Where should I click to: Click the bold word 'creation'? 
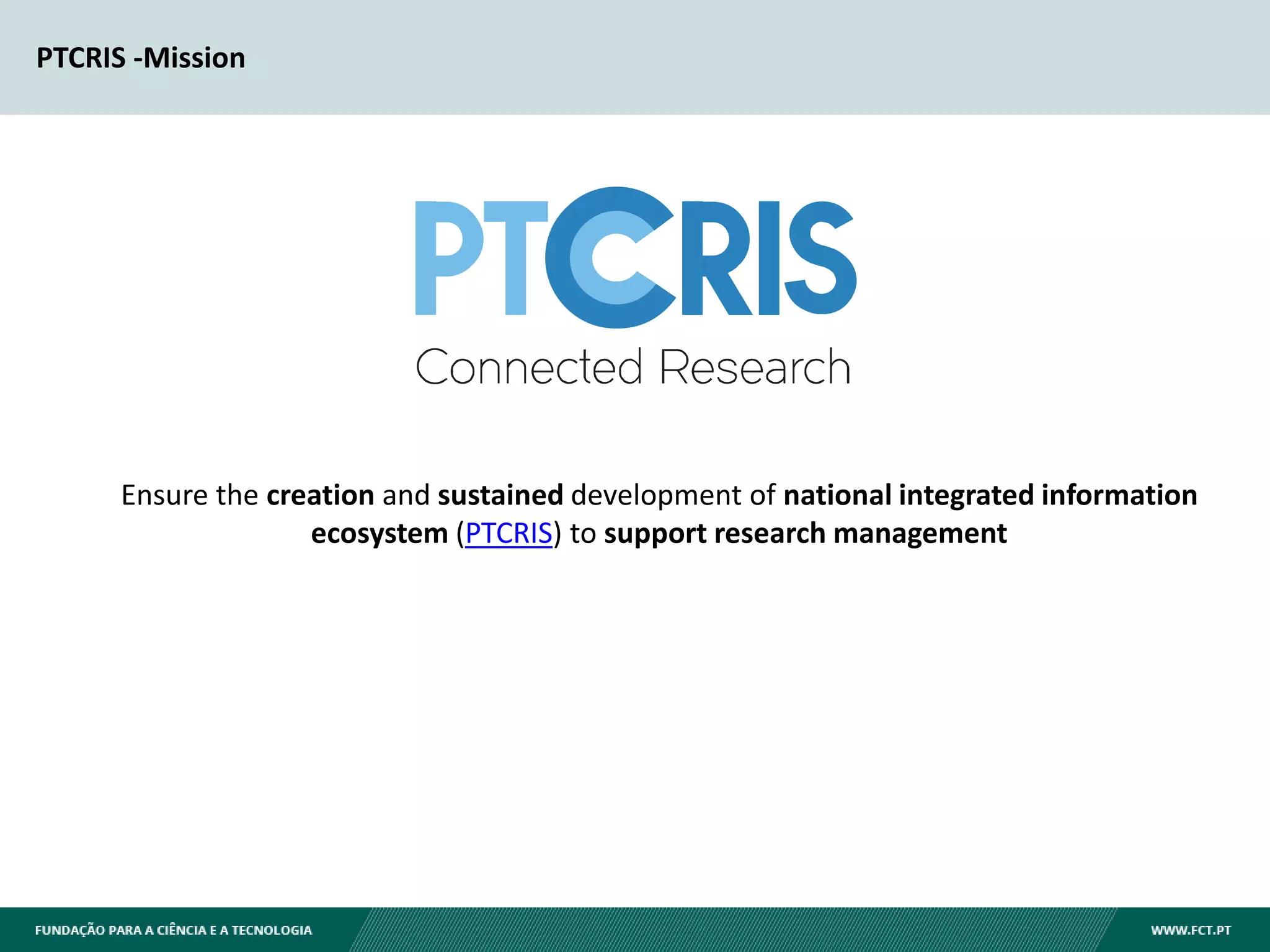[x=321, y=495]
